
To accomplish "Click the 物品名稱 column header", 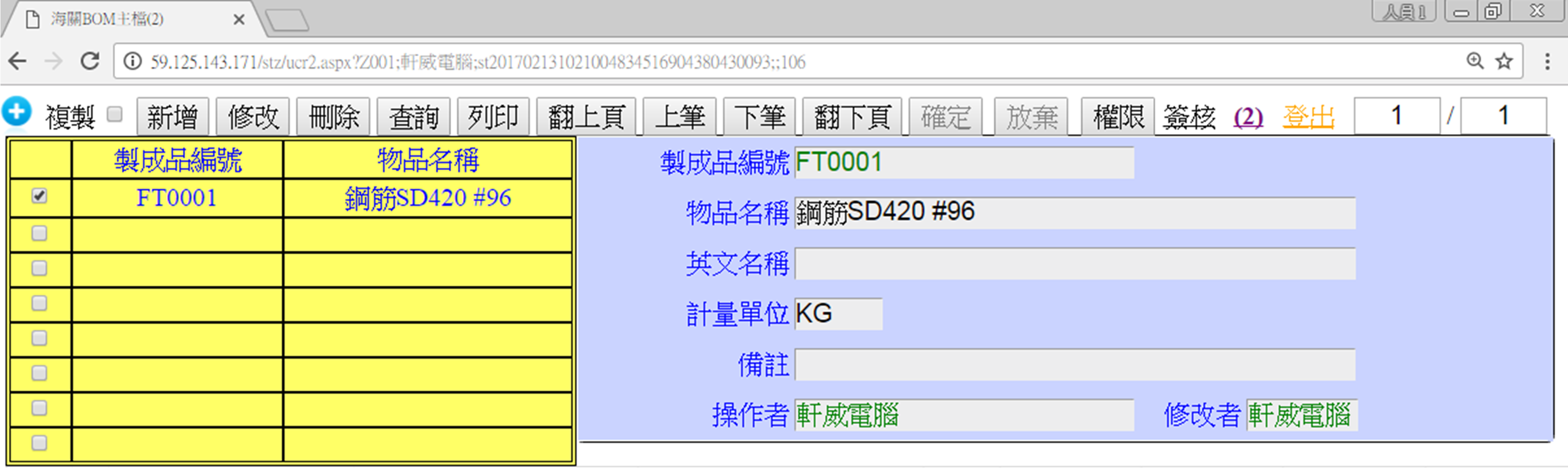I will pyautogui.click(x=428, y=160).
